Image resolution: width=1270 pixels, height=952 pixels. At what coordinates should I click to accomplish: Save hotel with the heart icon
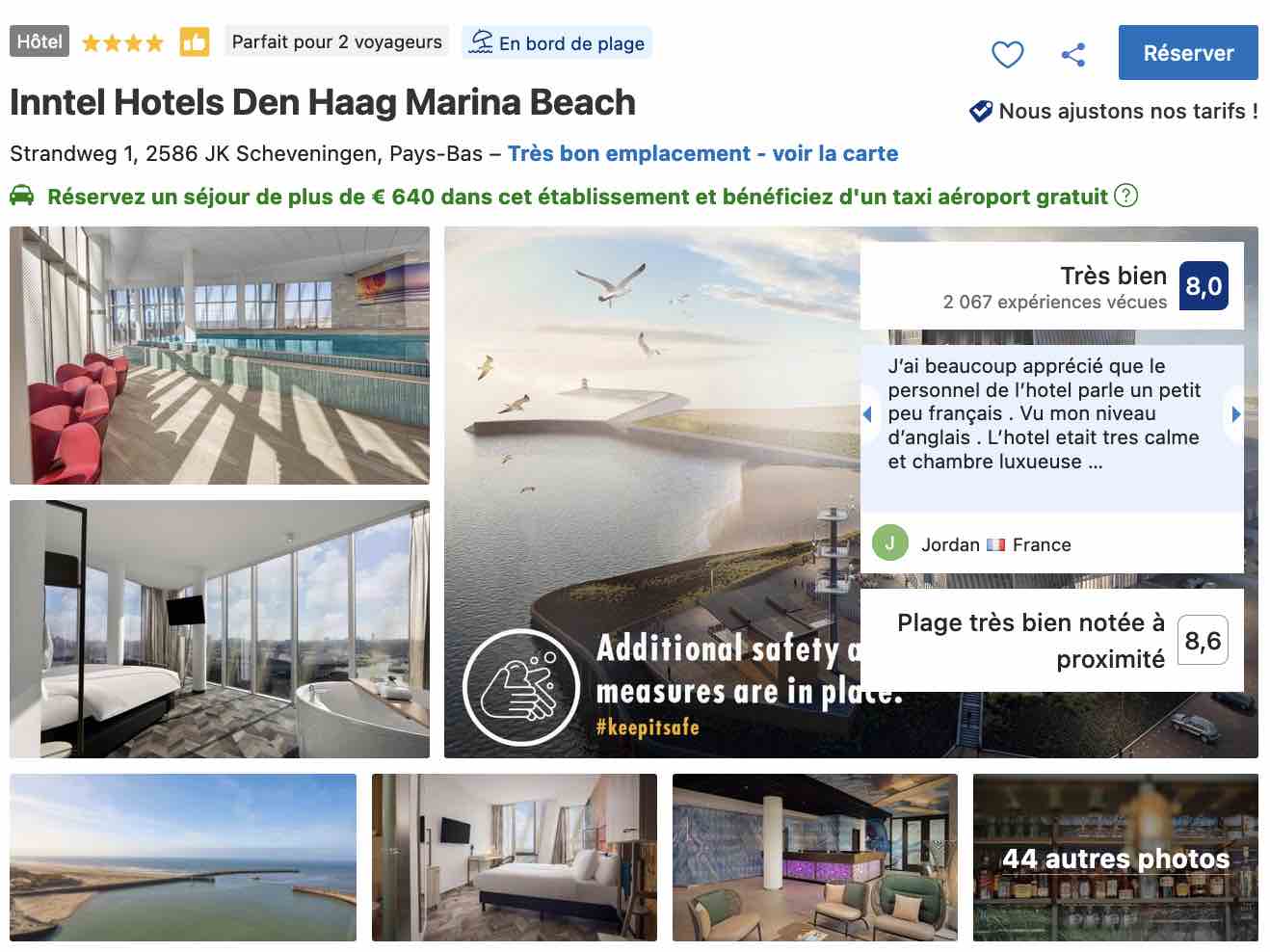pos(1007,54)
